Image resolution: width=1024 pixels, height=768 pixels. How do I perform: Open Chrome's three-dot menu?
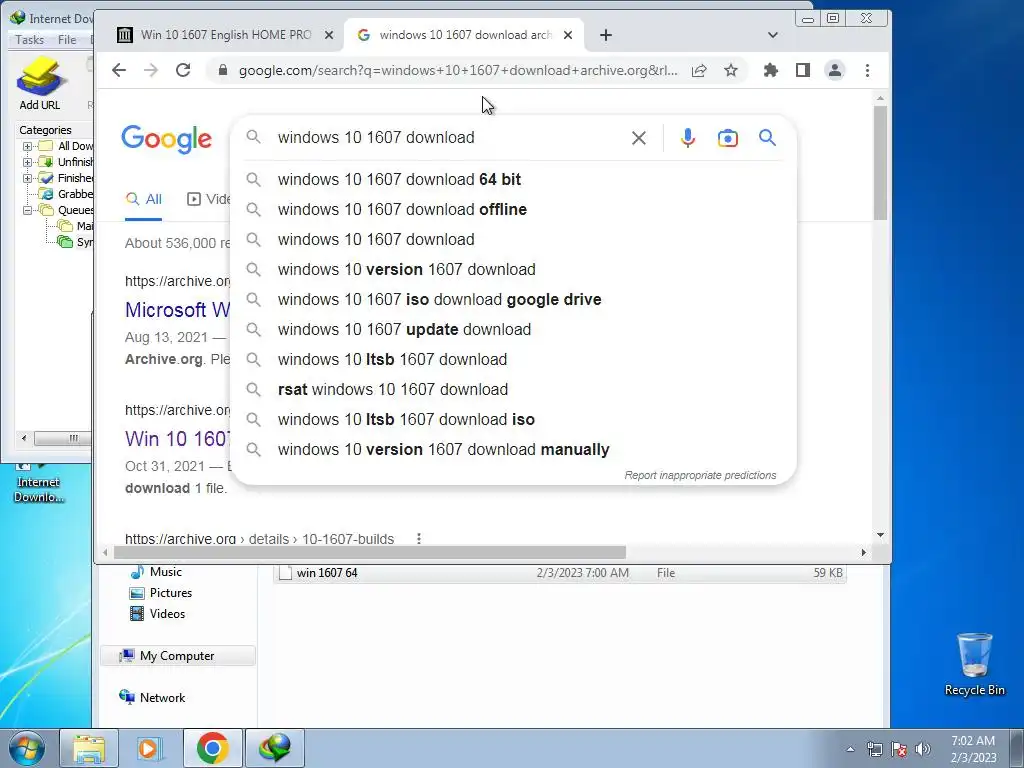pos(867,71)
